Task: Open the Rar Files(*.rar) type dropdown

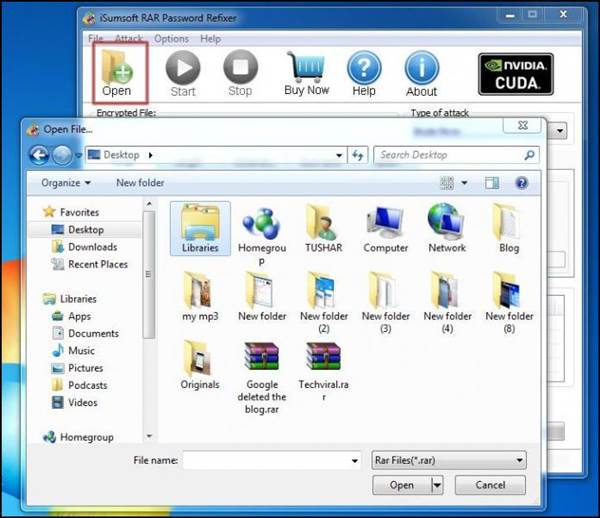Action: pos(448,460)
